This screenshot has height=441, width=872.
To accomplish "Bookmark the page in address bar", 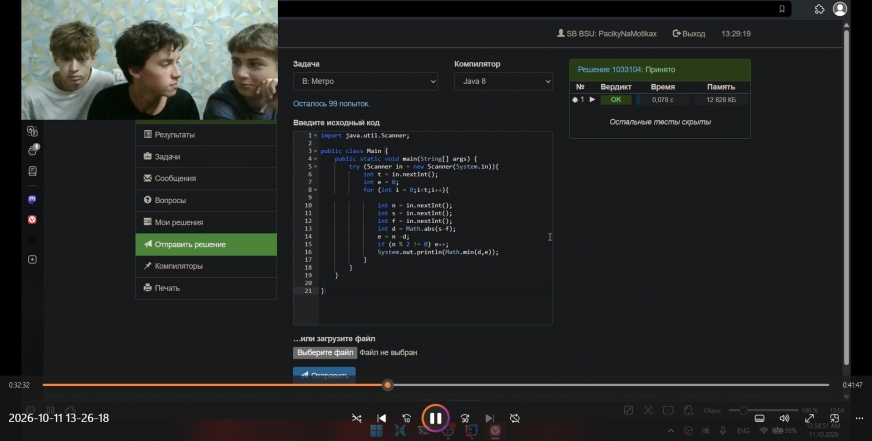I will [781, 9].
